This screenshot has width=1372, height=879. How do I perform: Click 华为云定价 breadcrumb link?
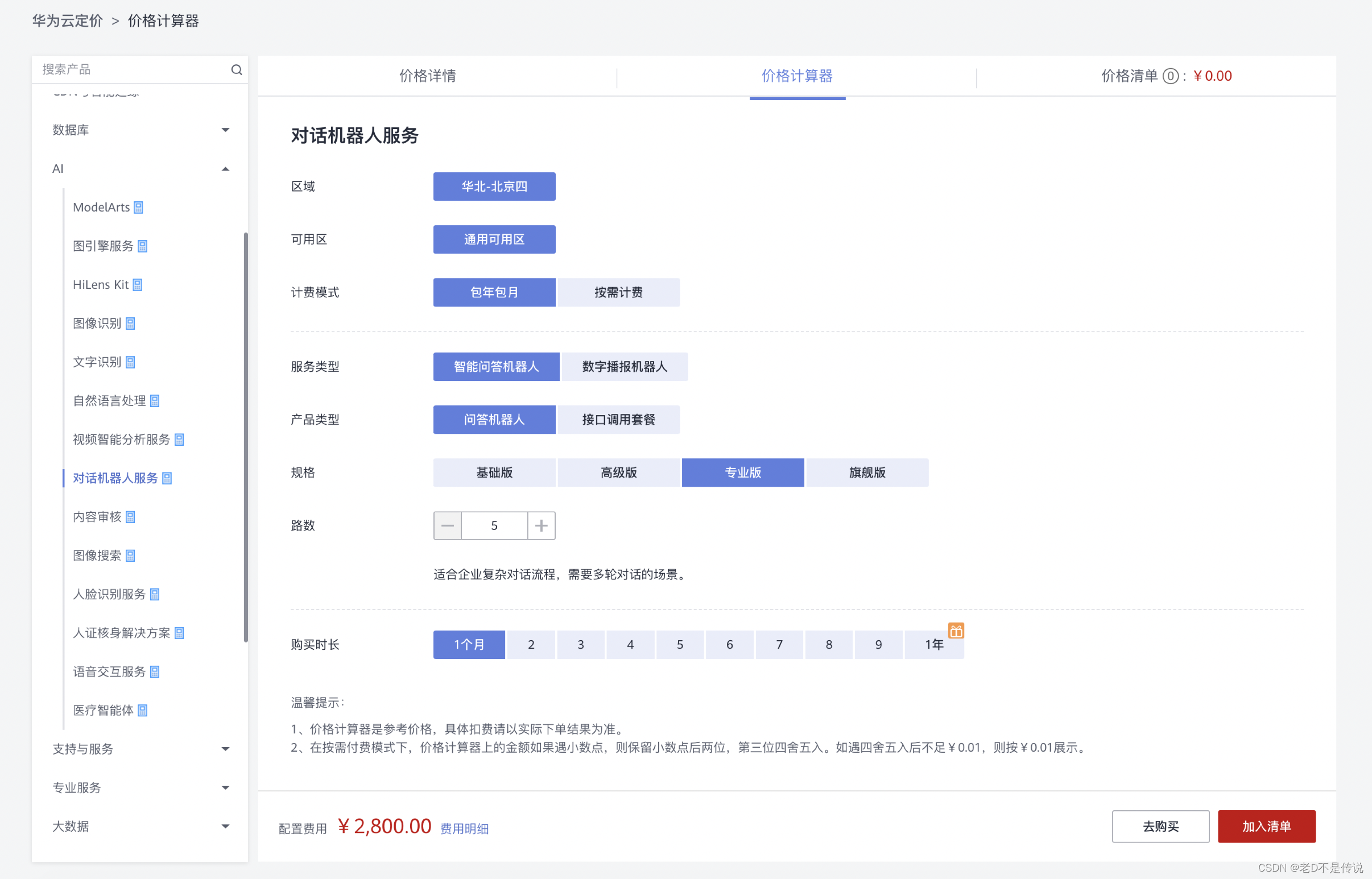pyautogui.click(x=67, y=21)
